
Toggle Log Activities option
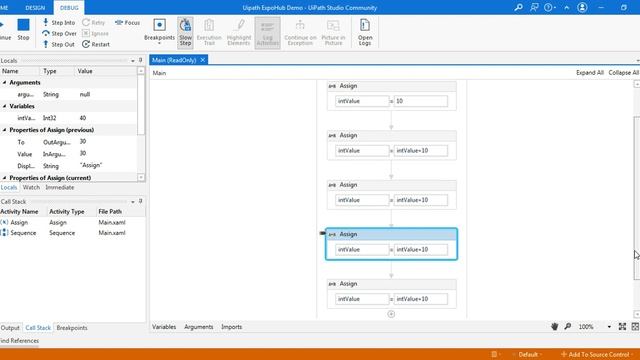point(267,33)
